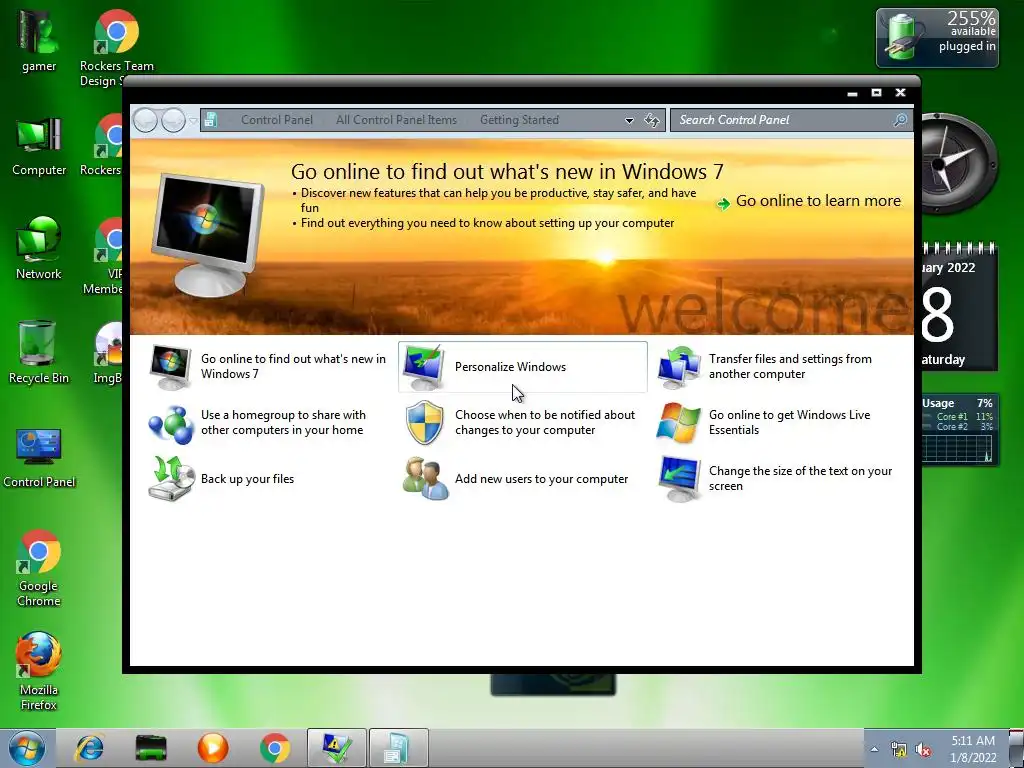Click the network tray icon
The height and width of the screenshot is (768, 1024).
pos(899,750)
